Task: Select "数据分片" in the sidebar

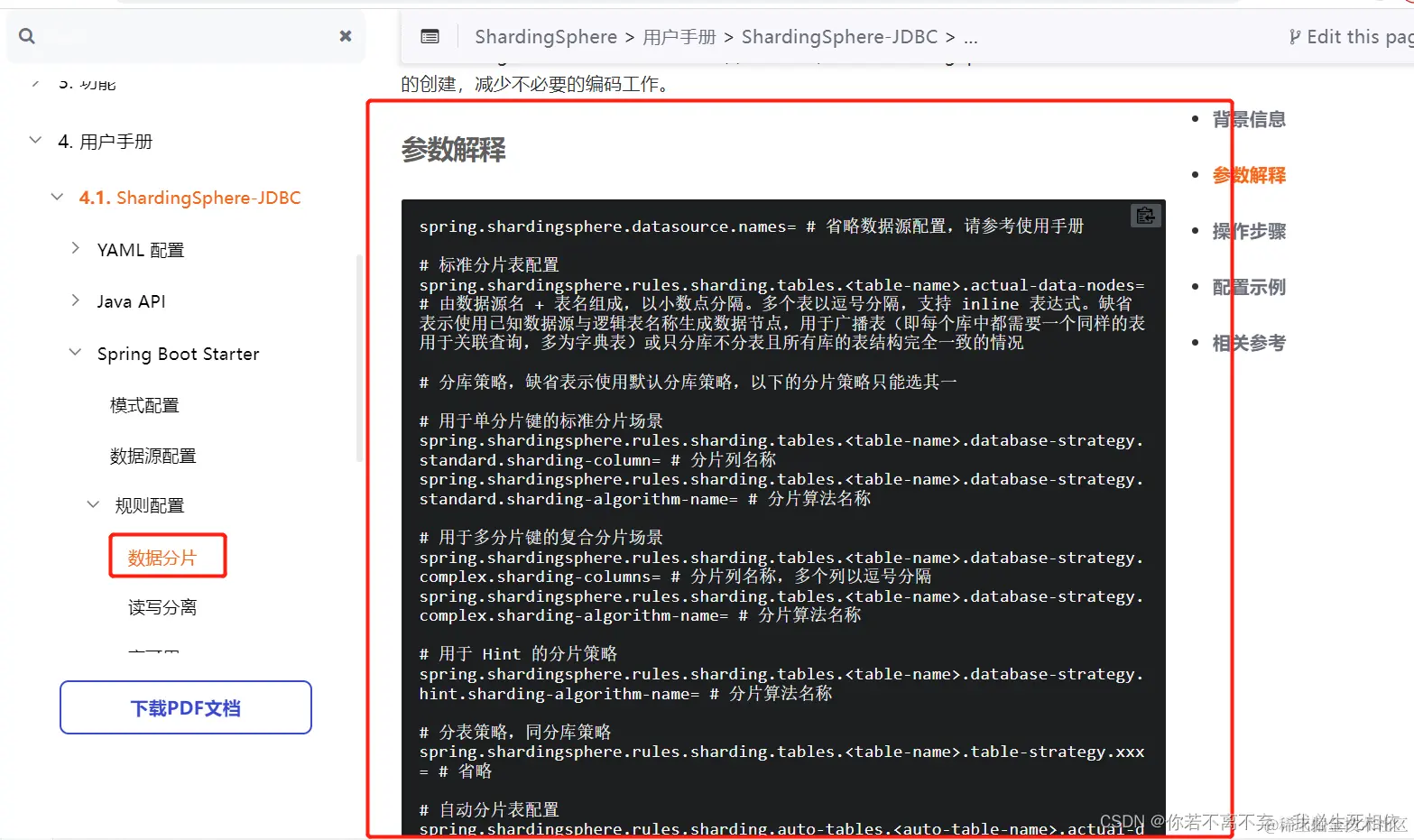Action: click(x=167, y=555)
